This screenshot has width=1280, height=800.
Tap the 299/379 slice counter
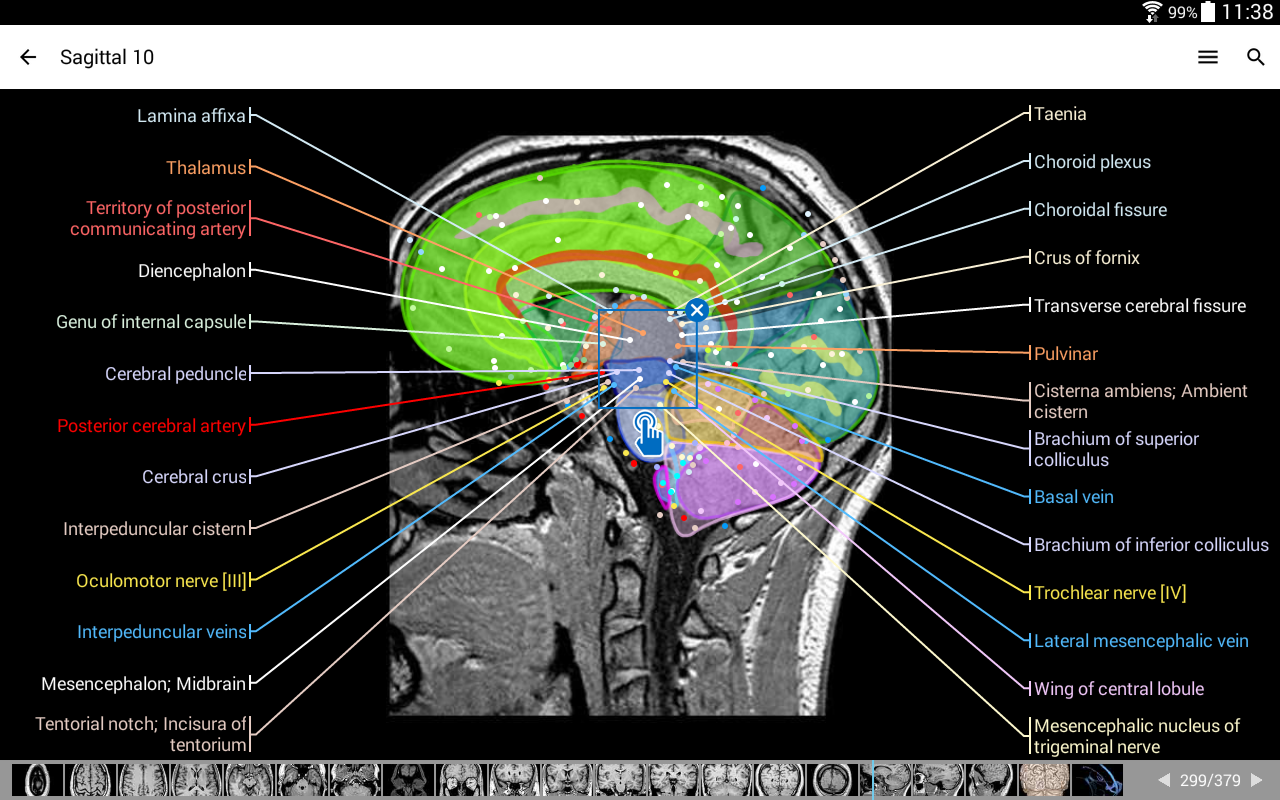1210,780
